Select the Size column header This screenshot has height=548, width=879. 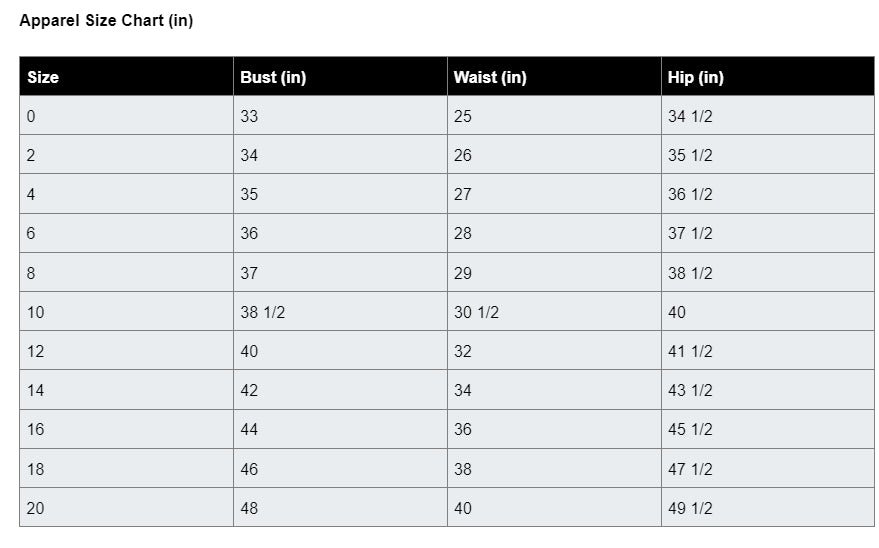(x=43, y=77)
